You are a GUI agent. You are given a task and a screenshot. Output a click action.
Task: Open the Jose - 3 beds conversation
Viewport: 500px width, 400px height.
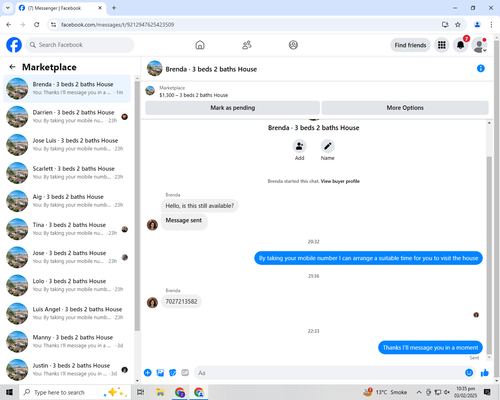pyautogui.click(x=67, y=257)
